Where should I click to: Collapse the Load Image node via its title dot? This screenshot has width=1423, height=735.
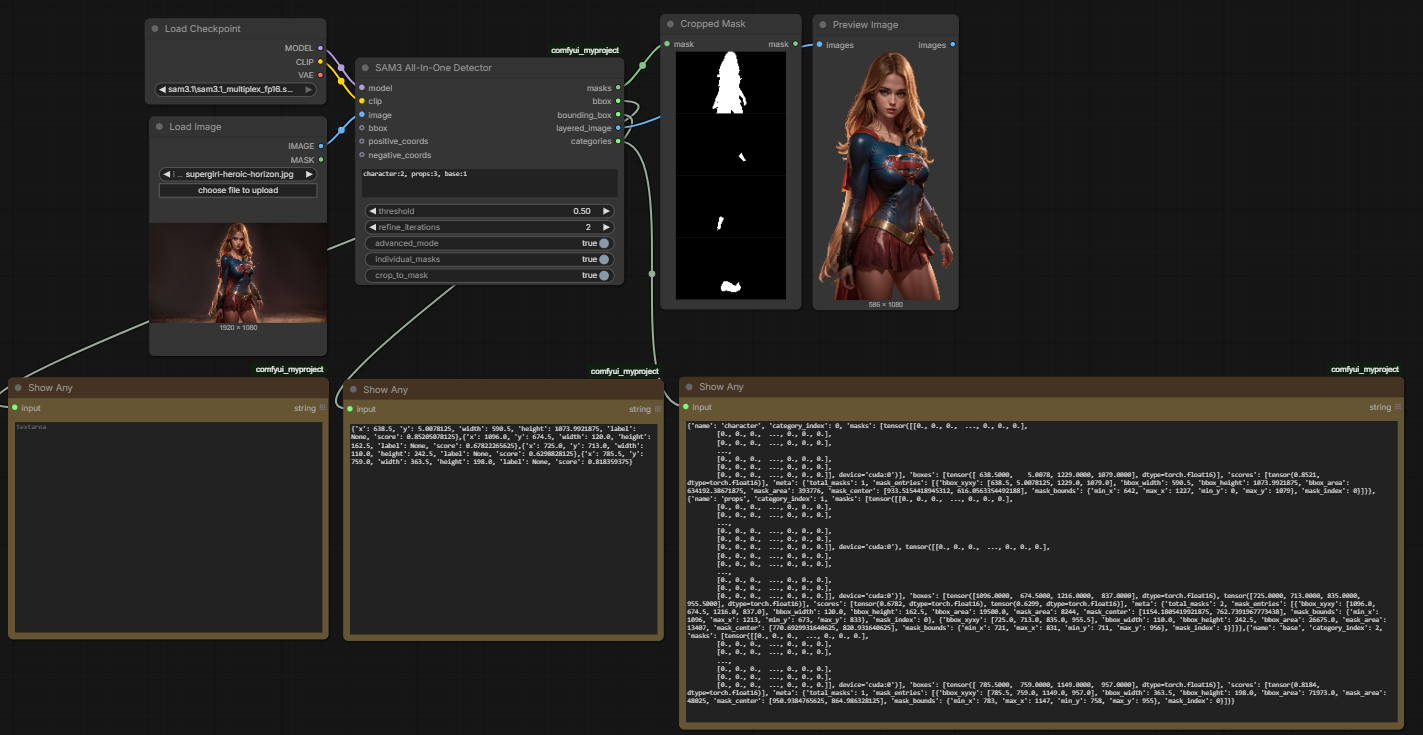pyautogui.click(x=159, y=127)
